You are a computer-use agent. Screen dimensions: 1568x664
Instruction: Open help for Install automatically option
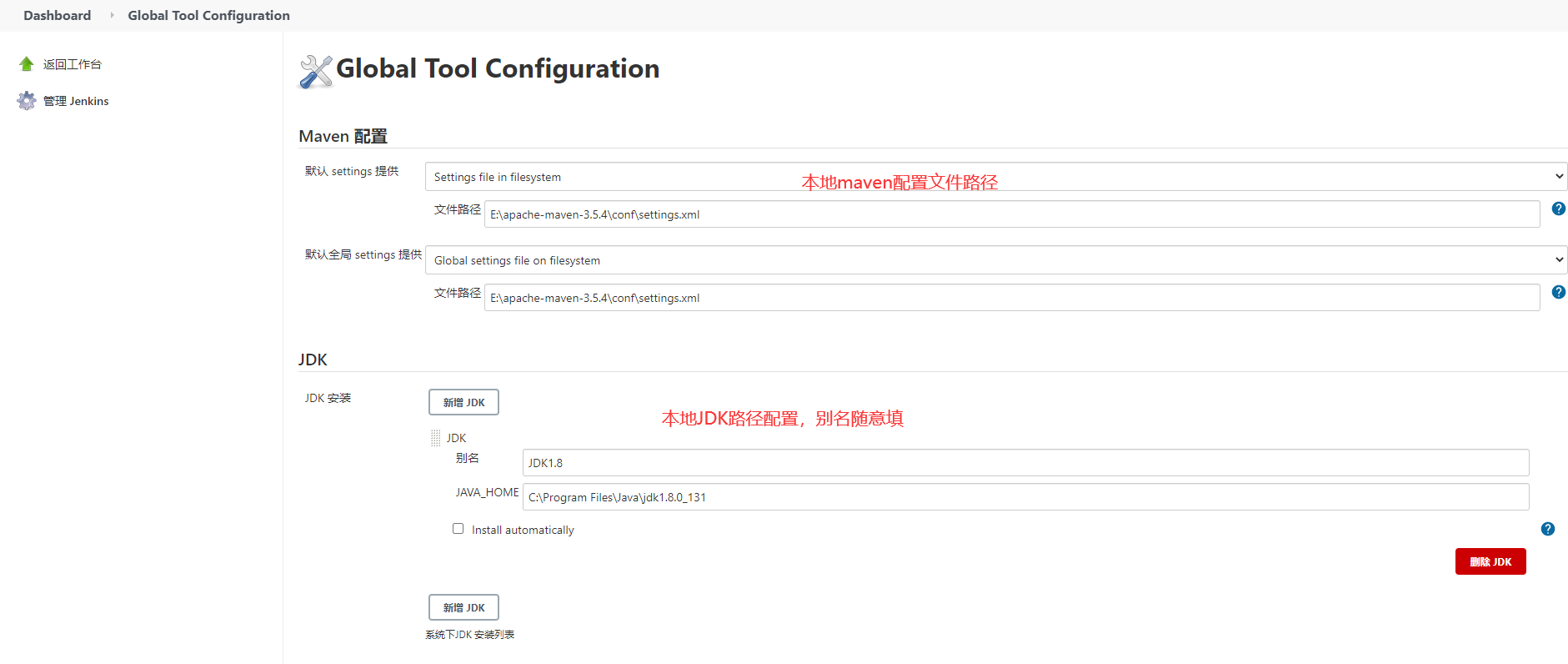(x=1547, y=529)
